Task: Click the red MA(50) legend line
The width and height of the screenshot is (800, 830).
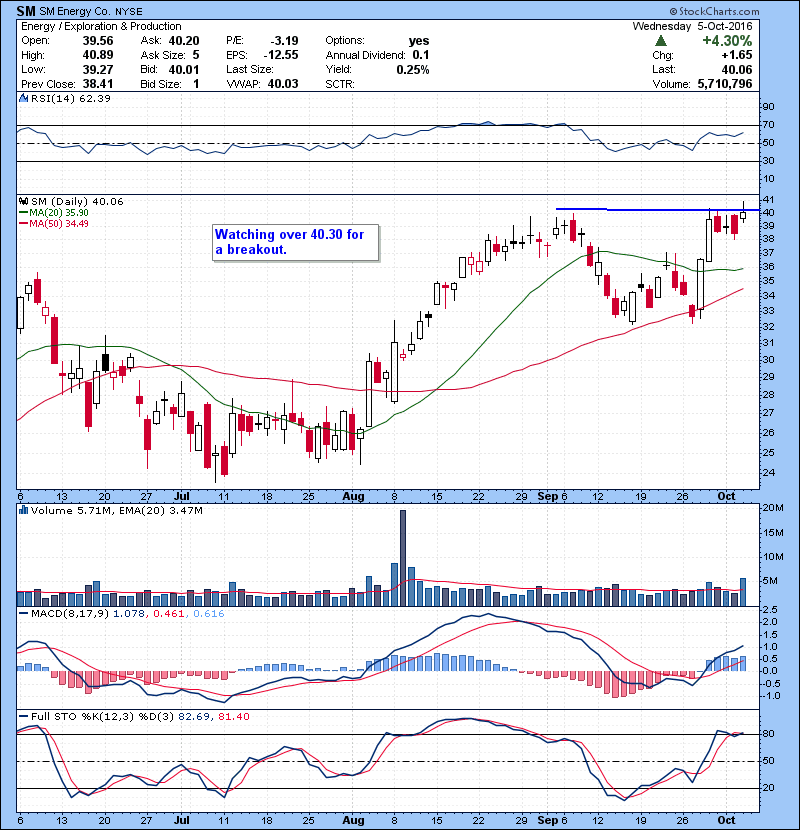Action: pyautogui.click(x=24, y=223)
